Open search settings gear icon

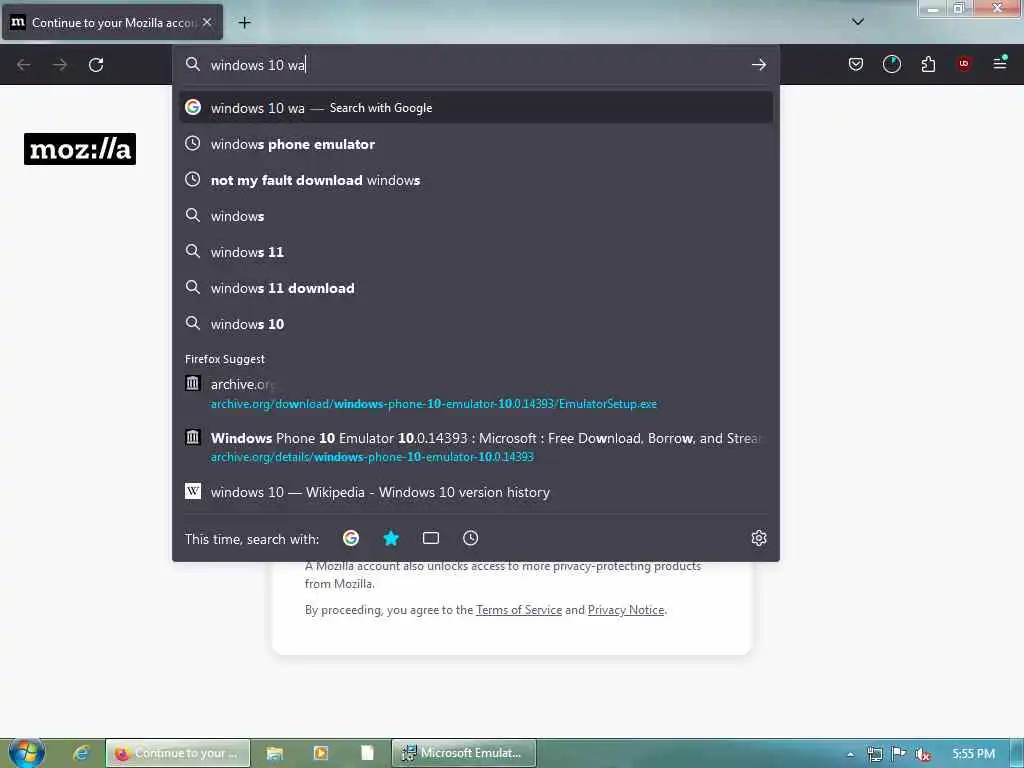[x=758, y=538]
